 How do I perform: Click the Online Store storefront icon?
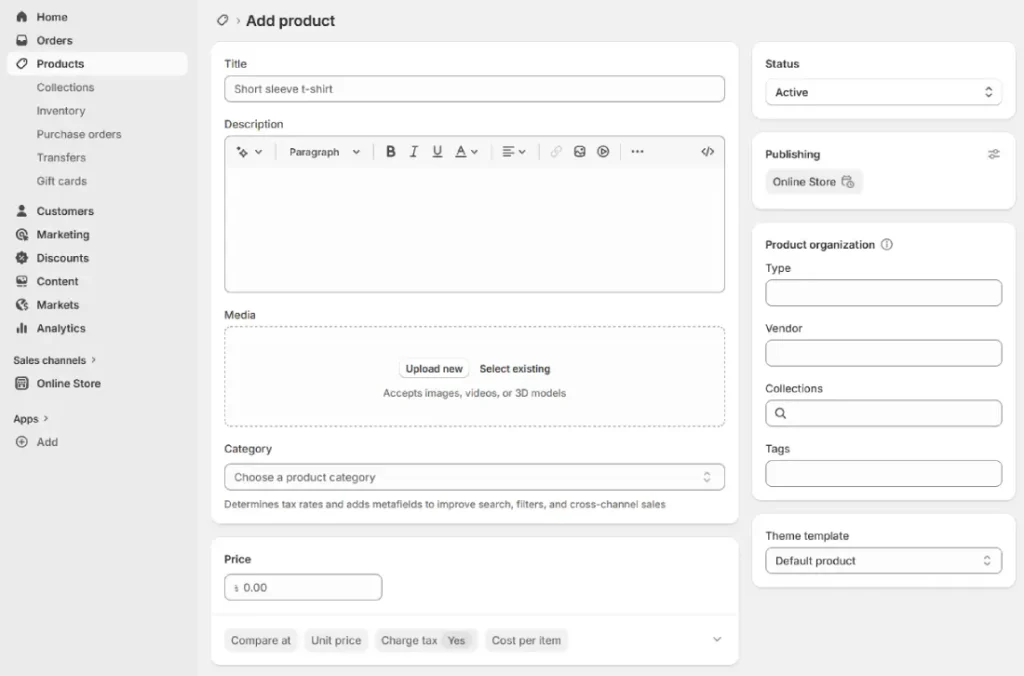22,383
